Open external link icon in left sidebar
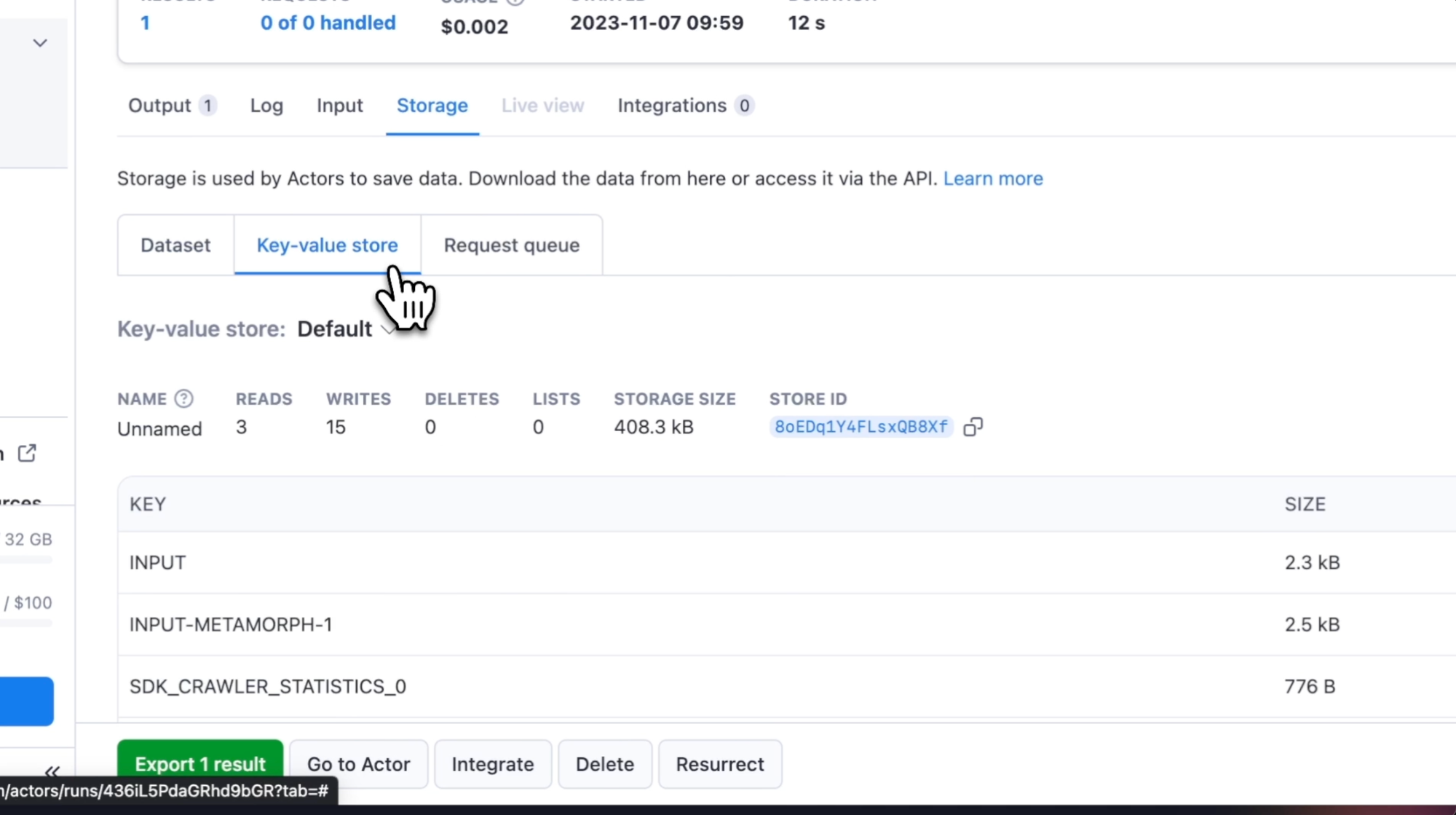The width and height of the screenshot is (1456, 815). 27,453
